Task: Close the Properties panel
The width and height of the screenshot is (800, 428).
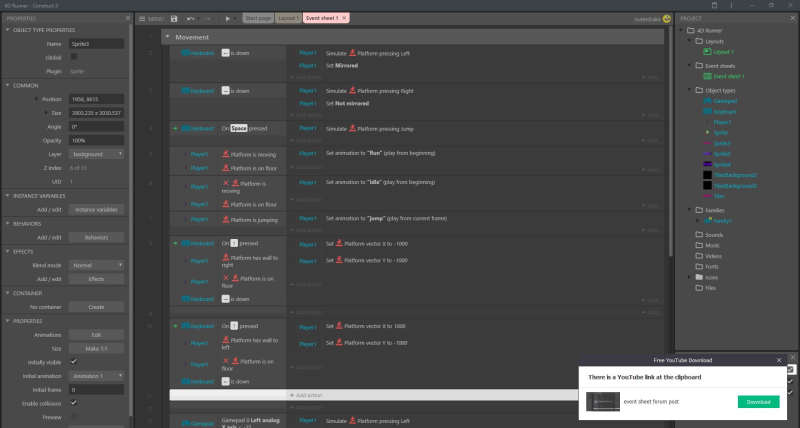Action: tap(128, 18)
